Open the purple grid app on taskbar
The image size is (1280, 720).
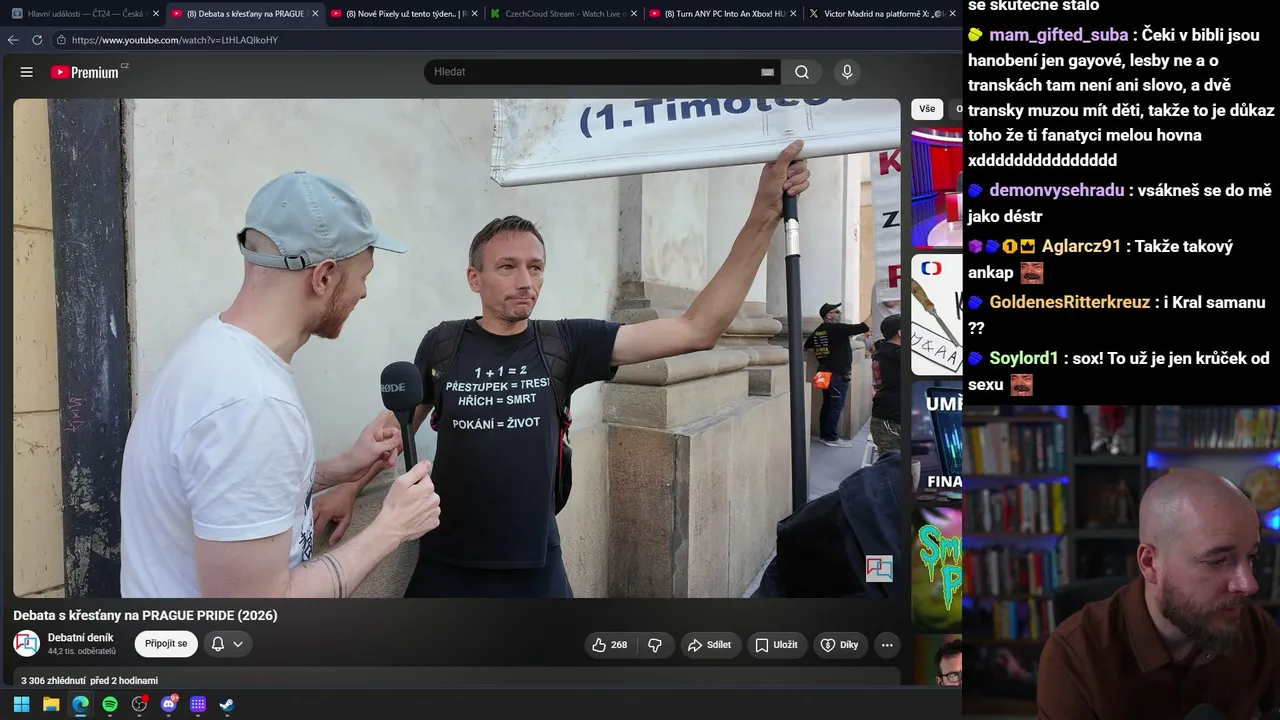click(198, 704)
